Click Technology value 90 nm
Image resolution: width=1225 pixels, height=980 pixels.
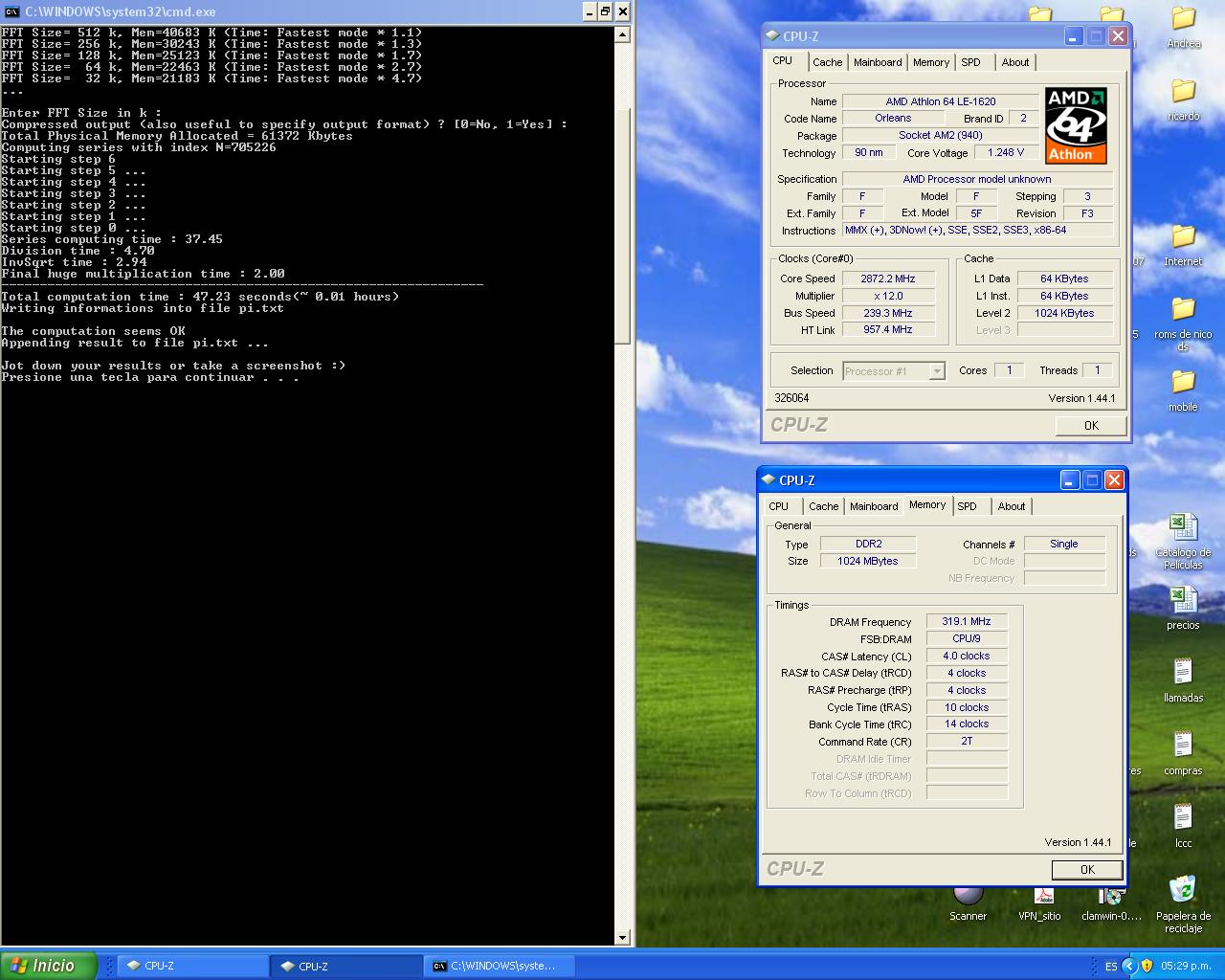point(869,152)
